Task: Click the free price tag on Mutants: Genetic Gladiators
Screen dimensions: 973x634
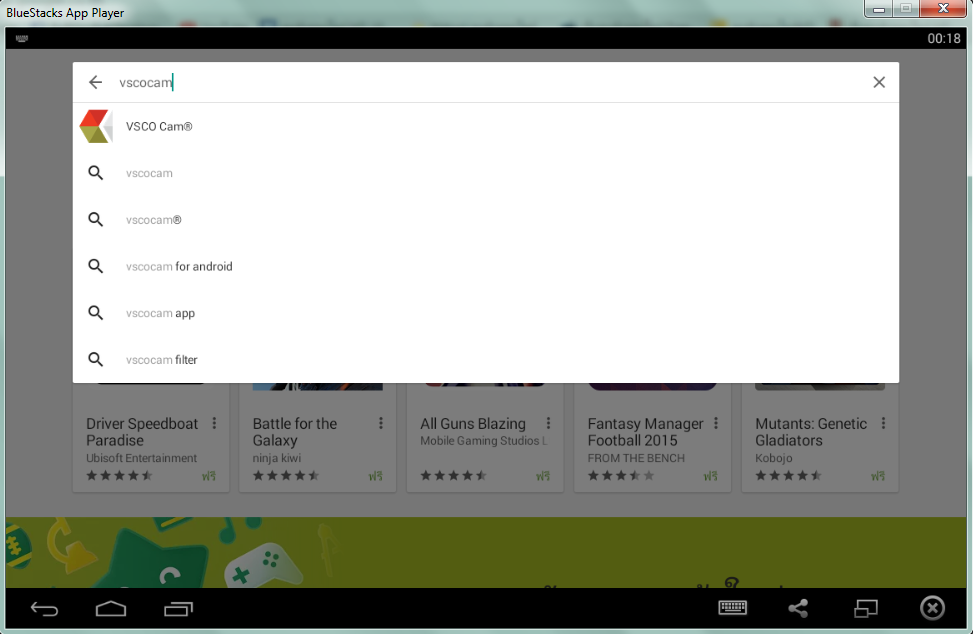Action: coord(877,476)
